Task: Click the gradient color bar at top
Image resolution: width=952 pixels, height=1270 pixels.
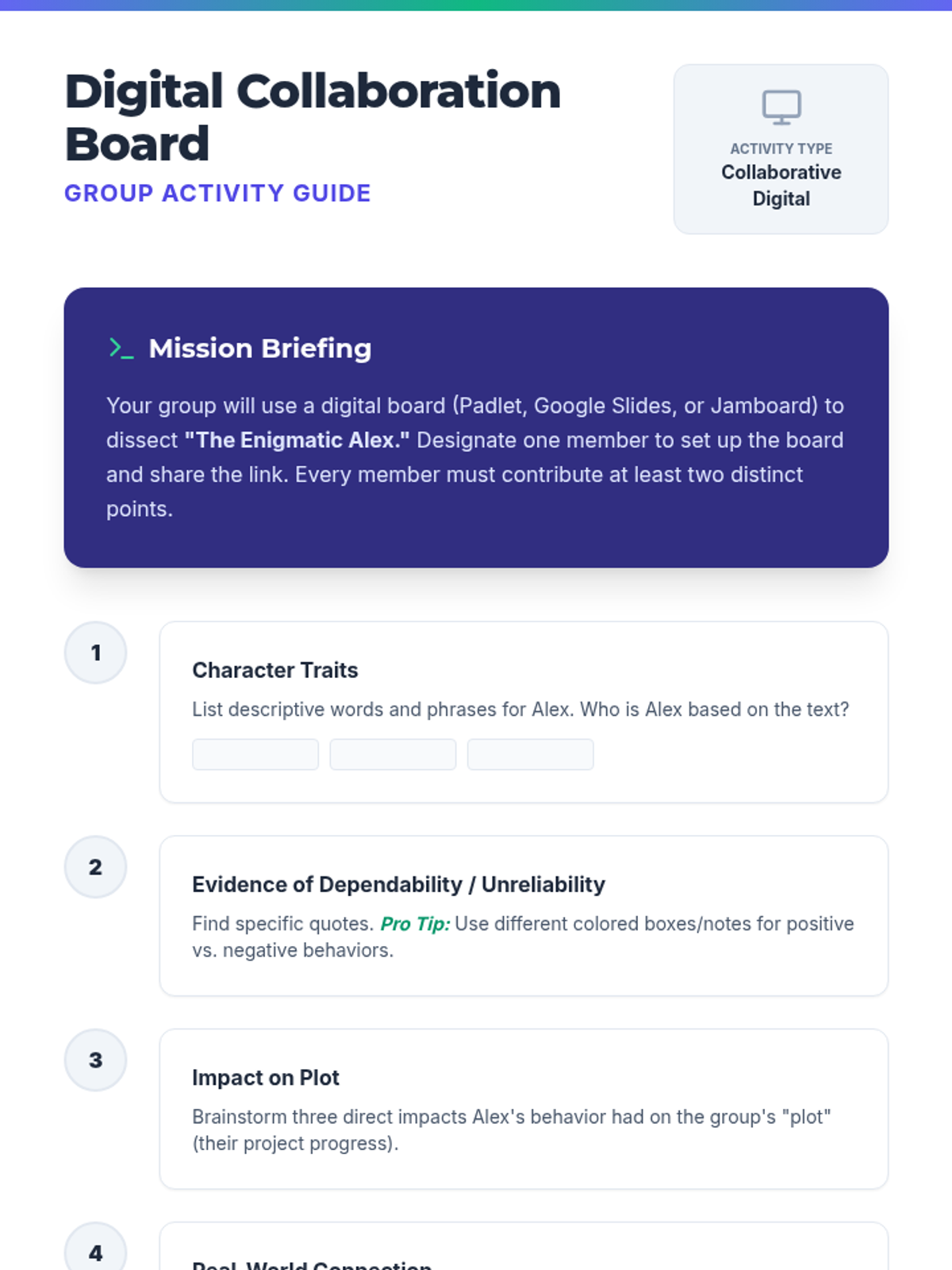Action: tap(476, 5)
